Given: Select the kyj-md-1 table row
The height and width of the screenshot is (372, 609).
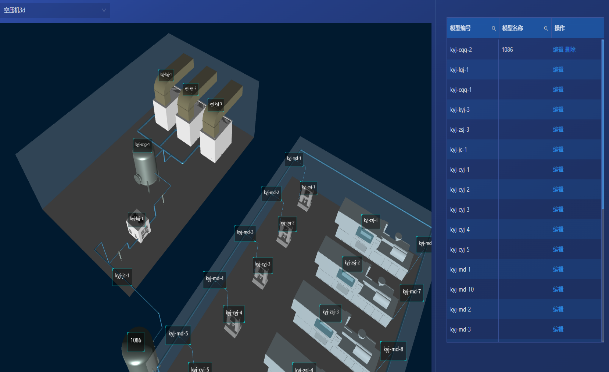Looking at the screenshot, I should pyautogui.click(x=524, y=269).
